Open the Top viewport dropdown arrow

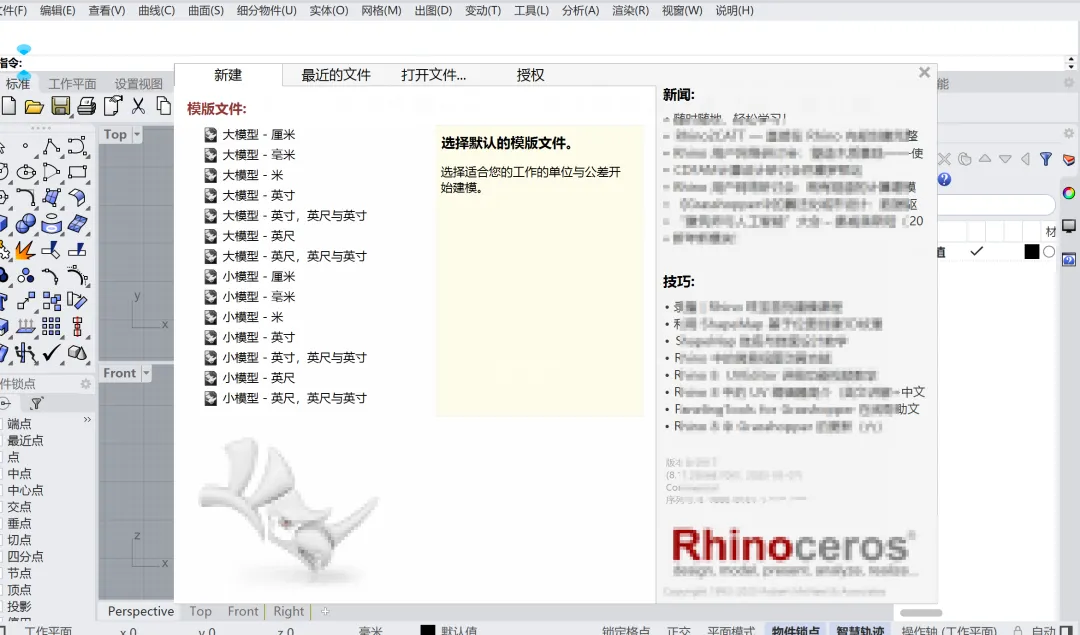pyautogui.click(x=137, y=134)
